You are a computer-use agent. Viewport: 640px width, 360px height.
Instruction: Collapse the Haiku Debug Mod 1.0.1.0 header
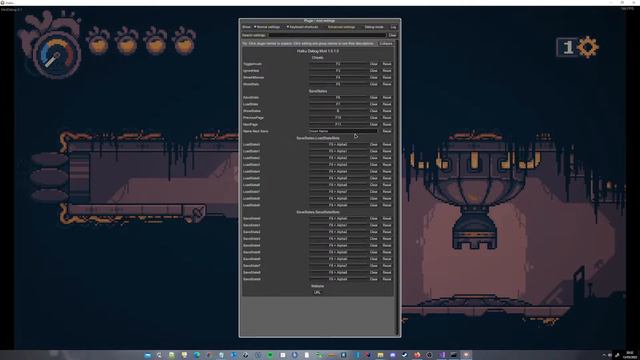pyautogui.click(x=318, y=51)
